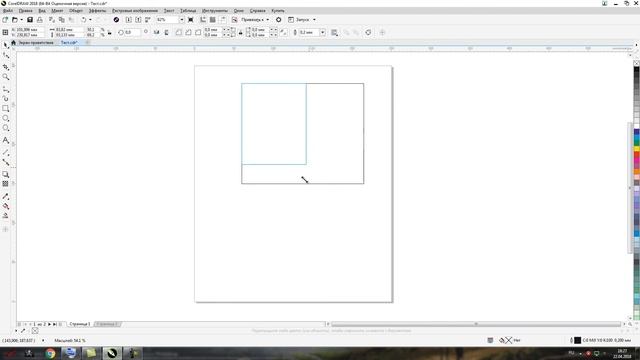Image resolution: width=640 pixels, height=360 pixels.
Task: Toggle scalloped corner style
Action: point(189,32)
